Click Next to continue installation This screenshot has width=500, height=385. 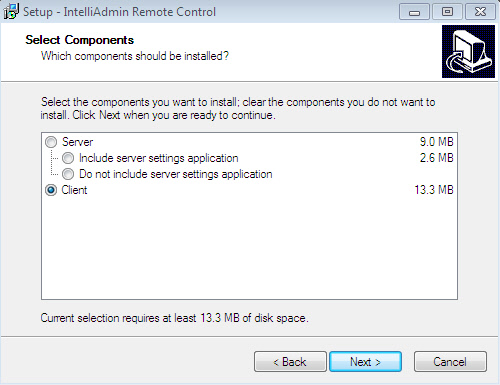(365, 362)
